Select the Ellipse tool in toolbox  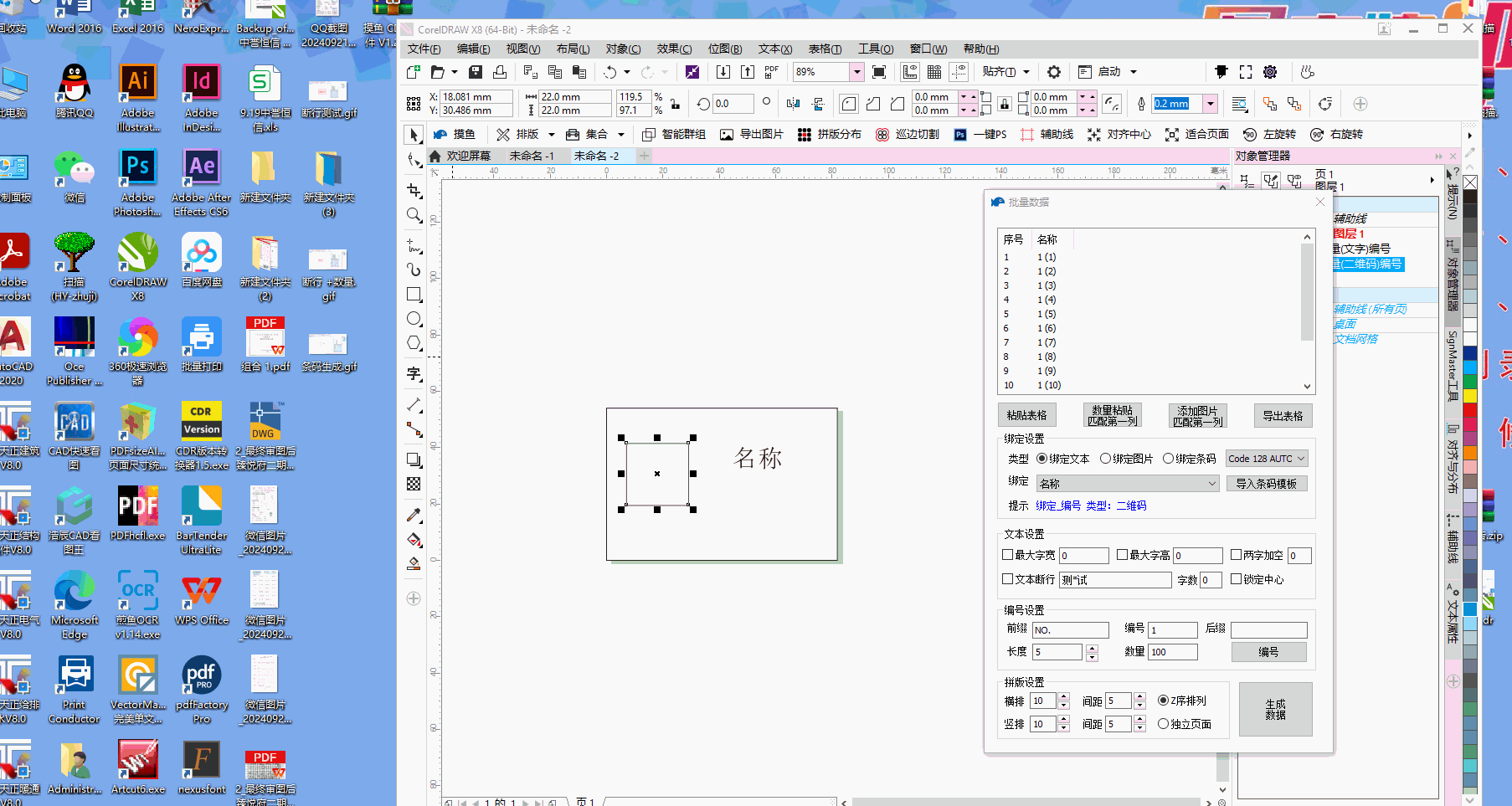[414, 319]
